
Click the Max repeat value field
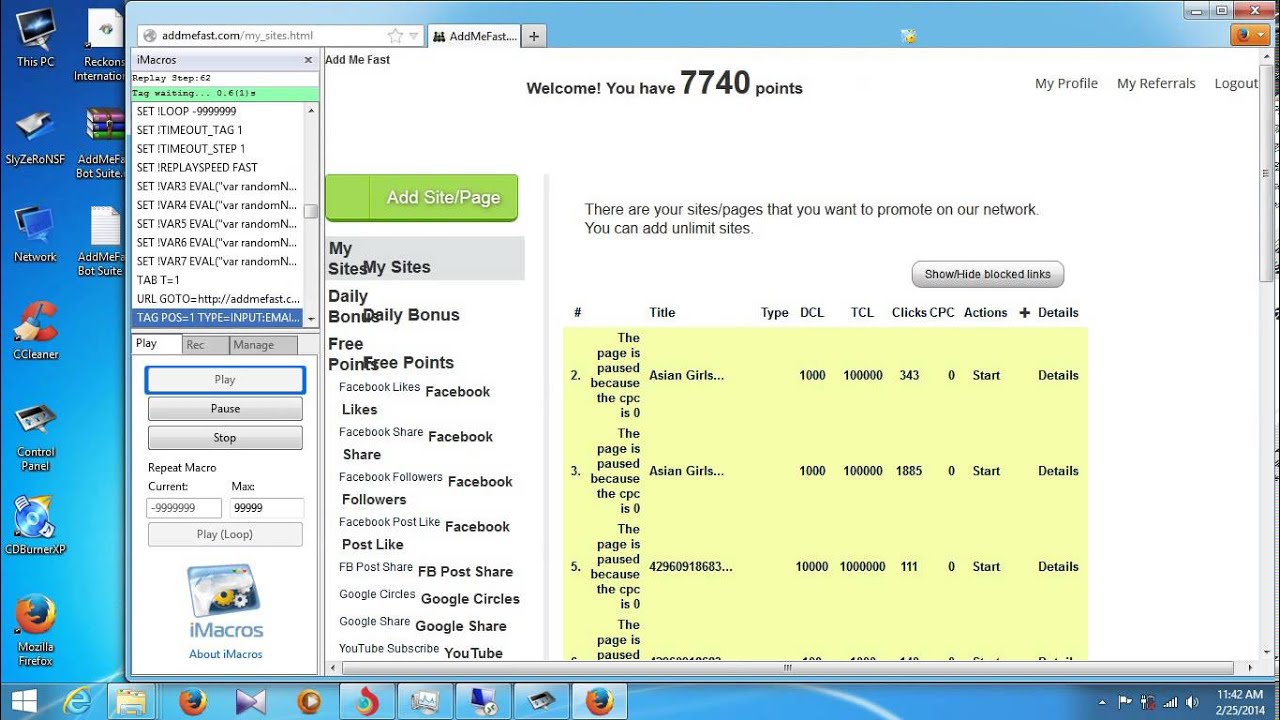point(266,508)
